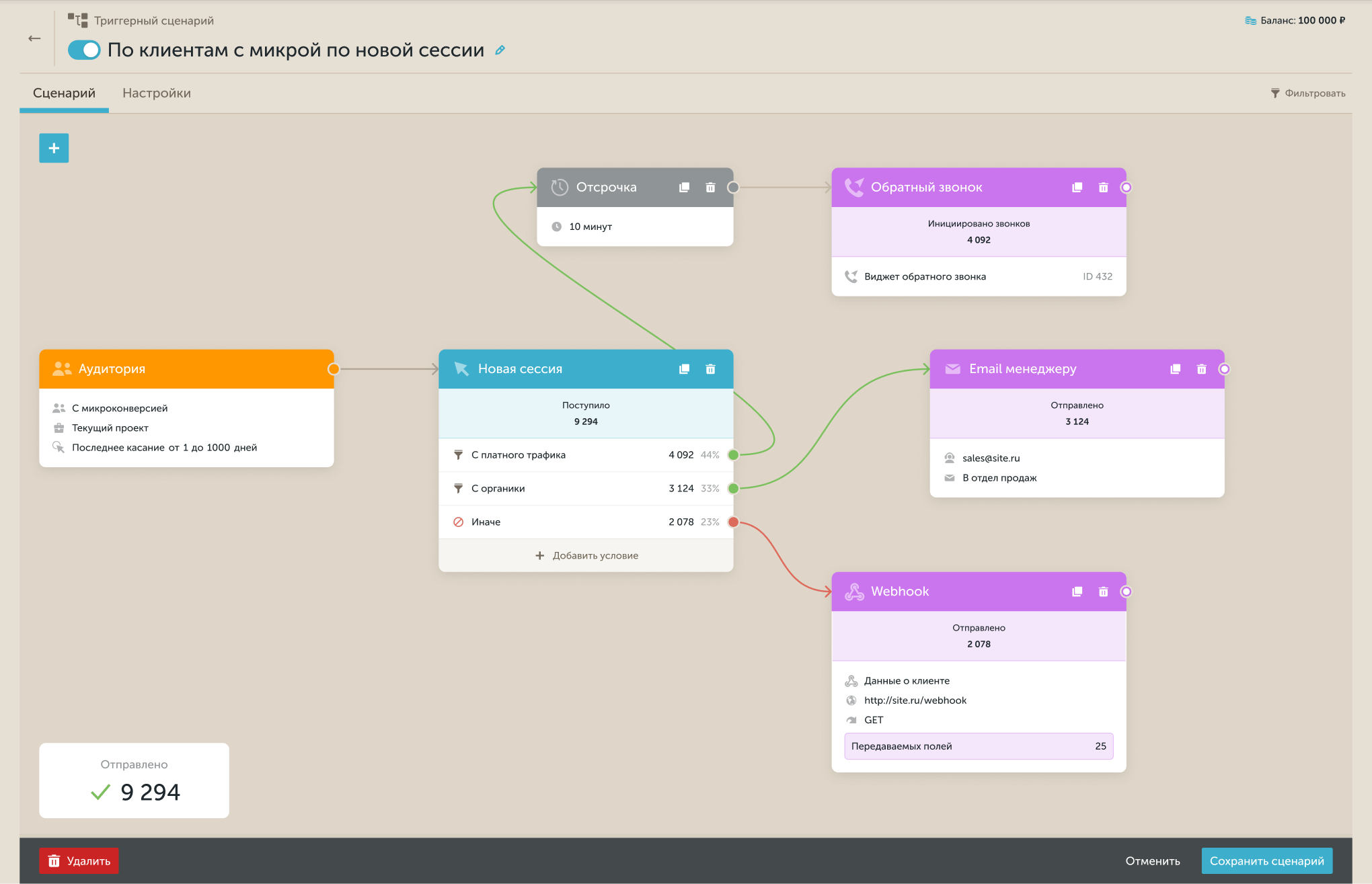Image resolution: width=1372 pixels, height=884 pixels.
Task: Click the red Удалить button
Action: (79, 861)
